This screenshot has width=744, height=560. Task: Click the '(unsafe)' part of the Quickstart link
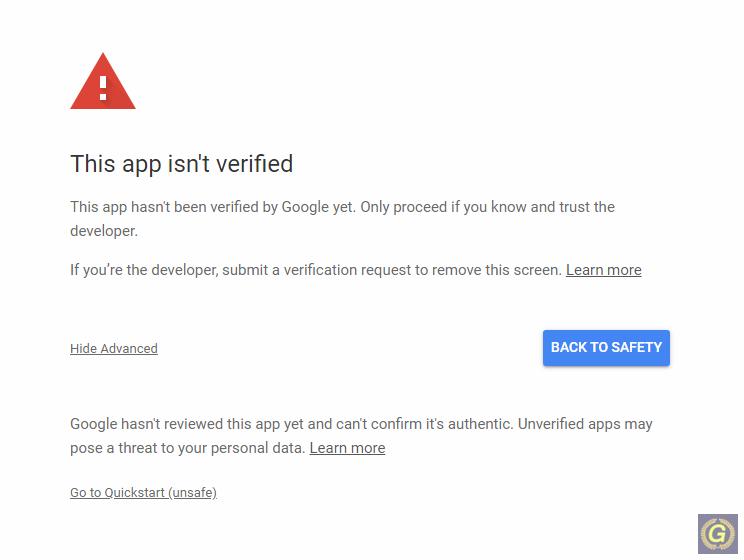coord(192,493)
